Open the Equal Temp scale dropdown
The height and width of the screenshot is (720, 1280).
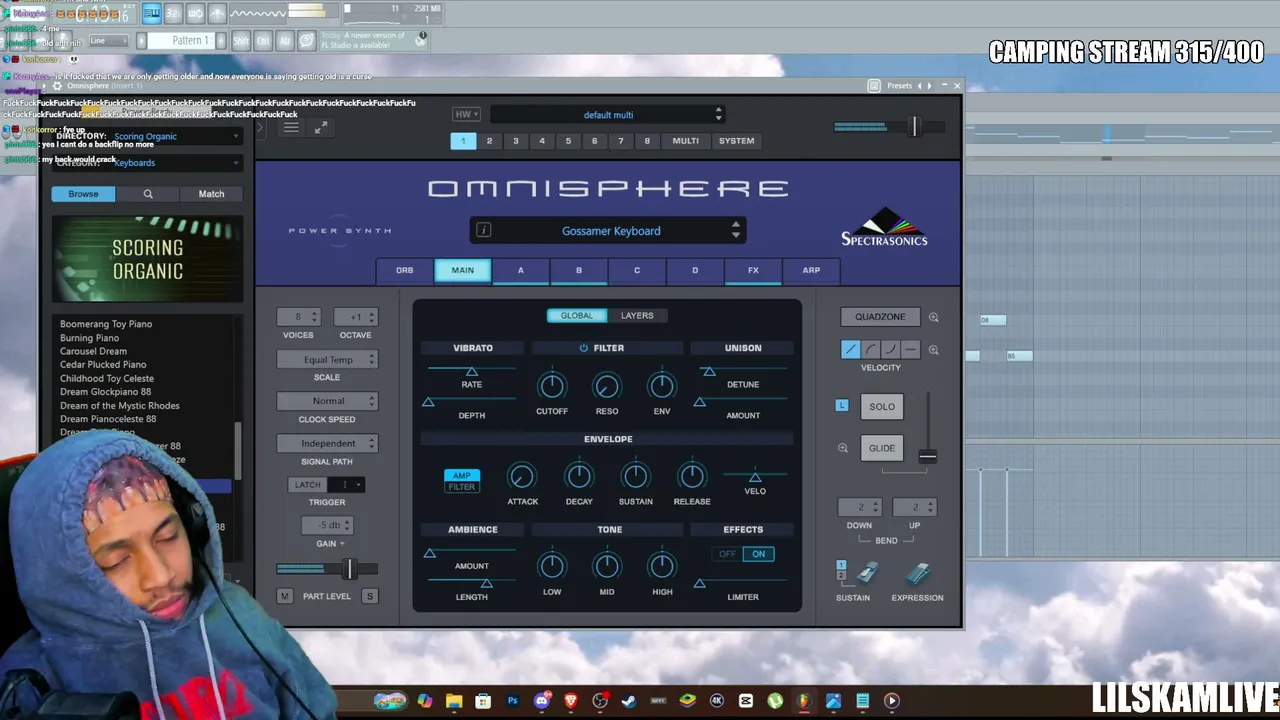coord(327,360)
